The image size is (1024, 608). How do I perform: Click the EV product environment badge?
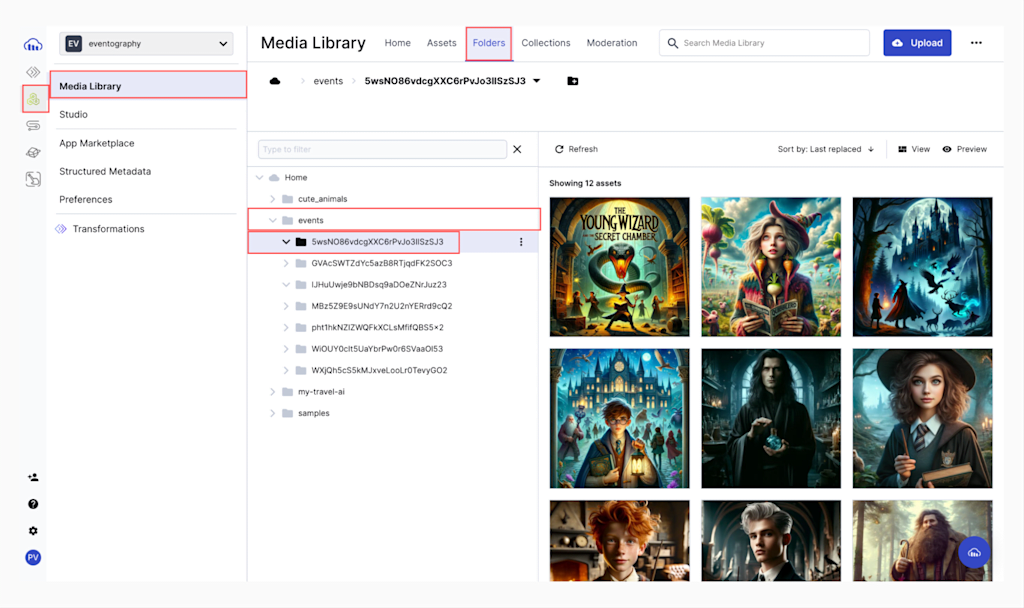[73, 44]
